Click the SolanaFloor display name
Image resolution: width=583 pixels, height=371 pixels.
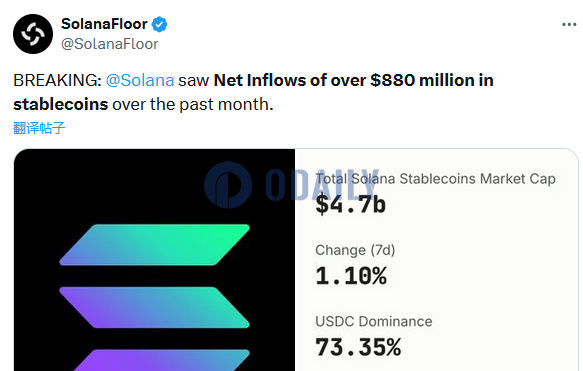click(104, 24)
